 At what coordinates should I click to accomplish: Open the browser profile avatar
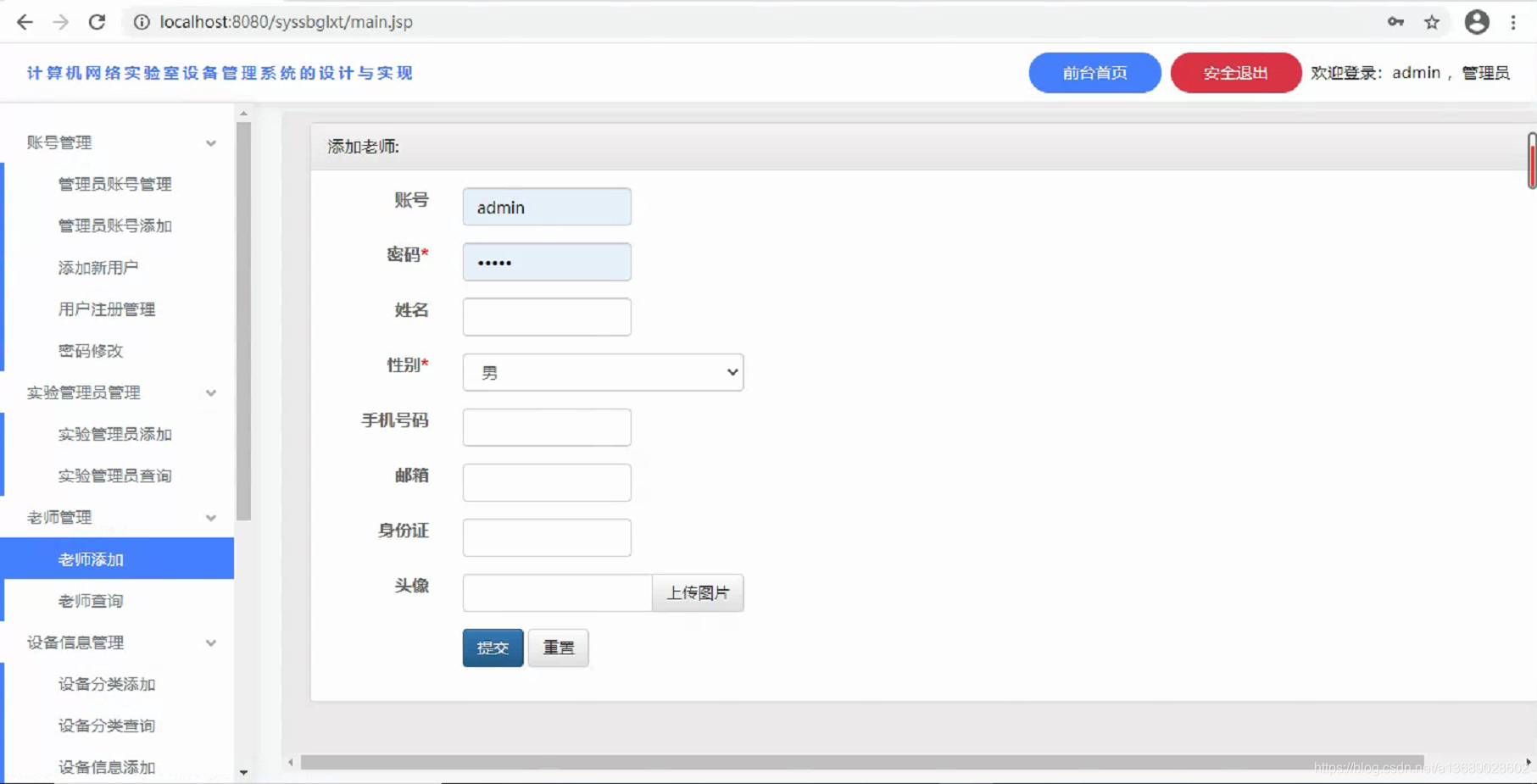coord(1477,22)
